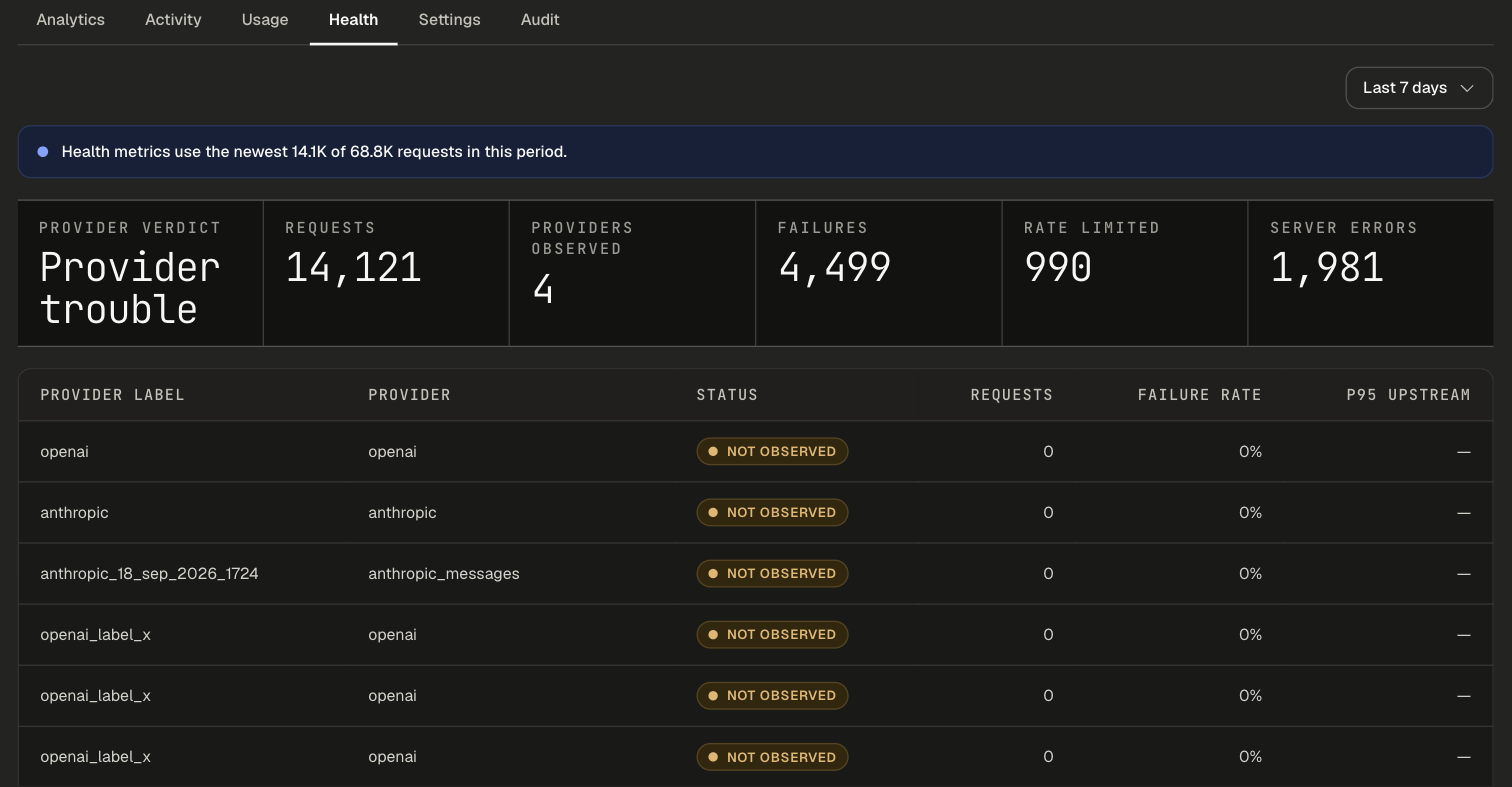This screenshot has height=787, width=1512.
Task: Sort by Status column header
Action: (727, 395)
